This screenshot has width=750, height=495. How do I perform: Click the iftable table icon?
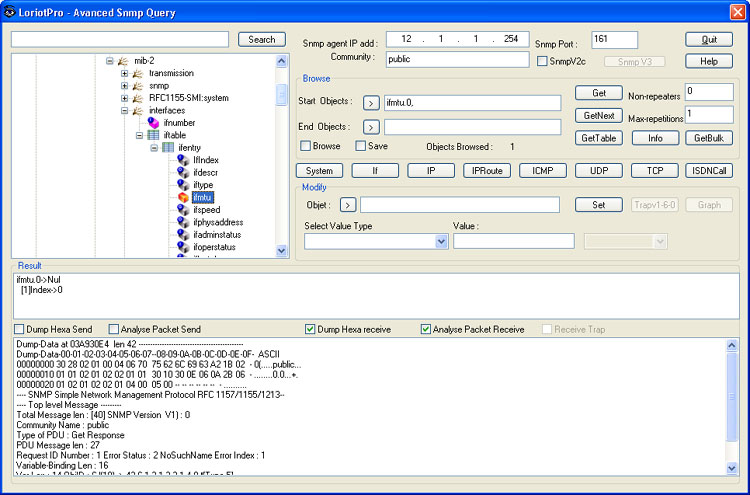coord(153,135)
